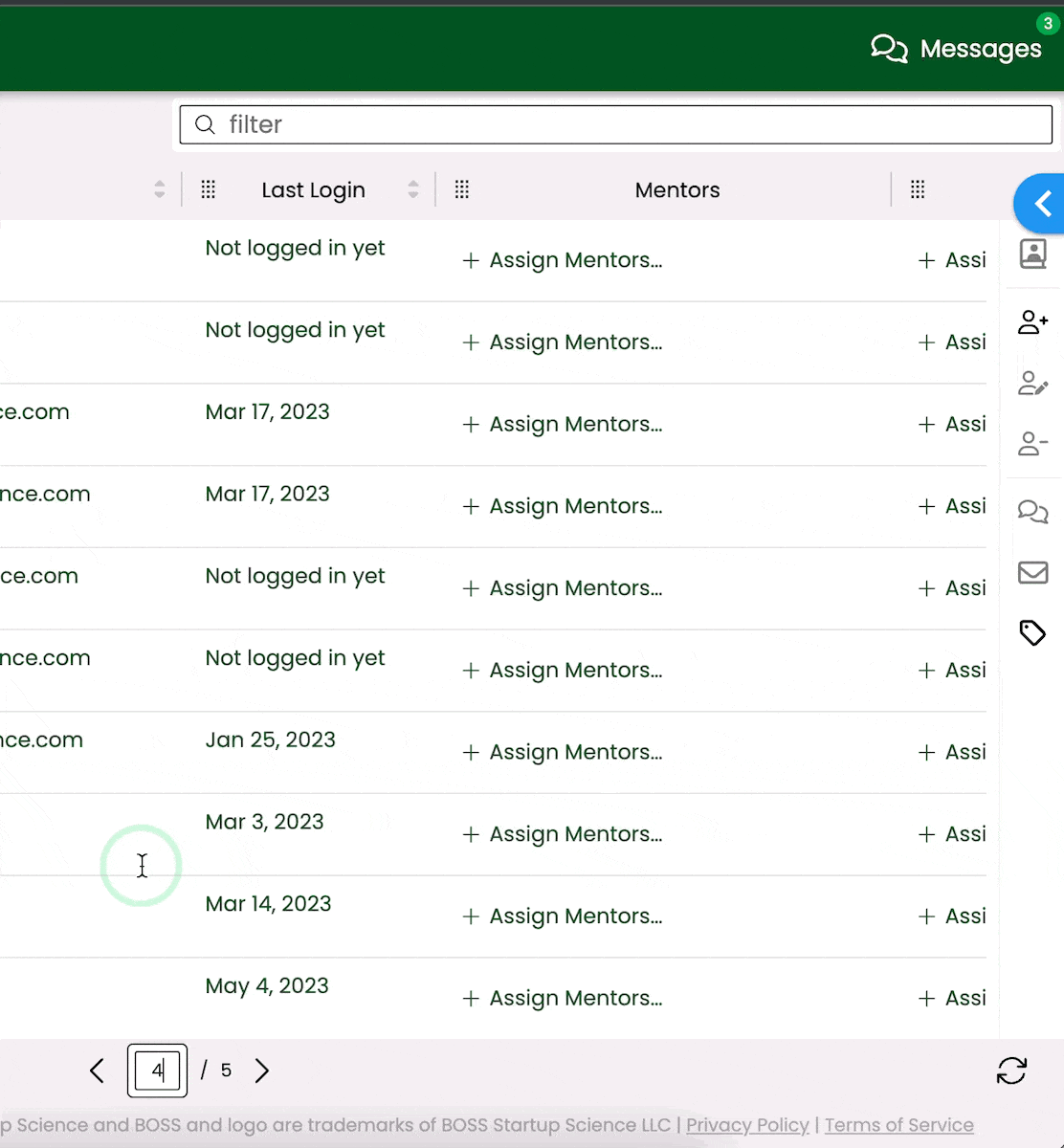Click the Assi button in May 4, 2023 row
Image resolution: width=1064 pixels, height=1148 pixels.
click(x=952, y=999)
